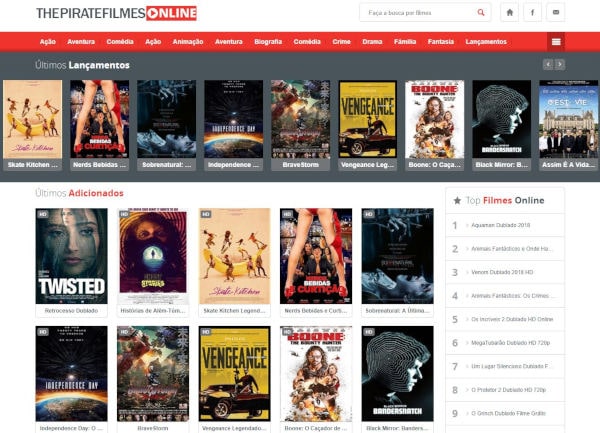Open the home icon button

coord(510,13)
